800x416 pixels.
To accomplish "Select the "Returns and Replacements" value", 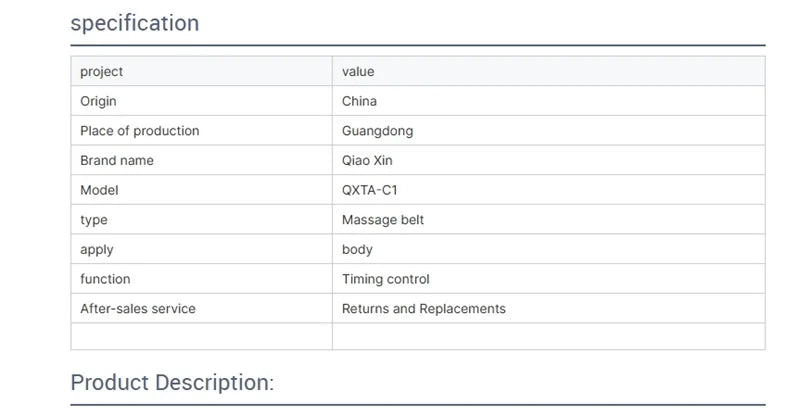I will pos(424,309).
